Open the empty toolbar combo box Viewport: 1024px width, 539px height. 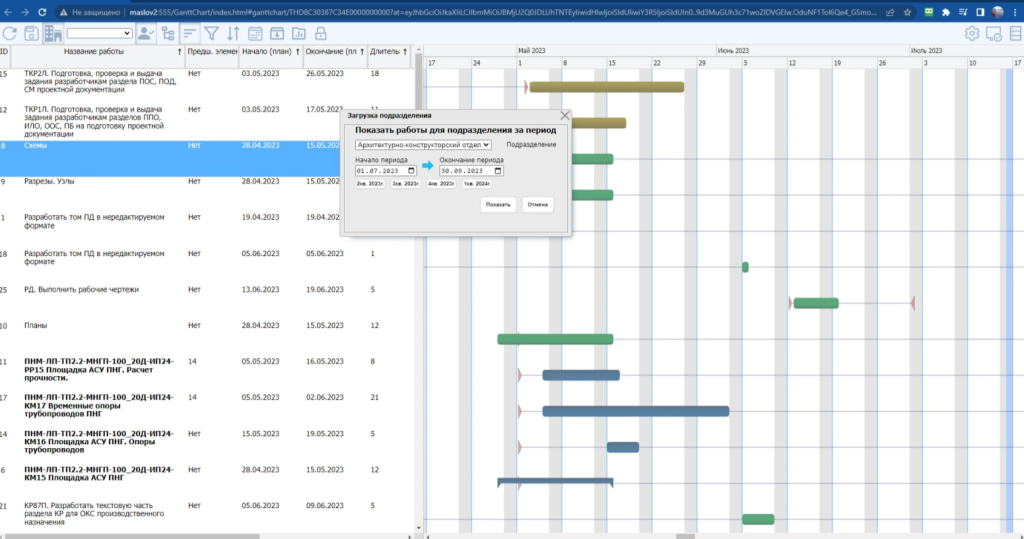point(99,34)
